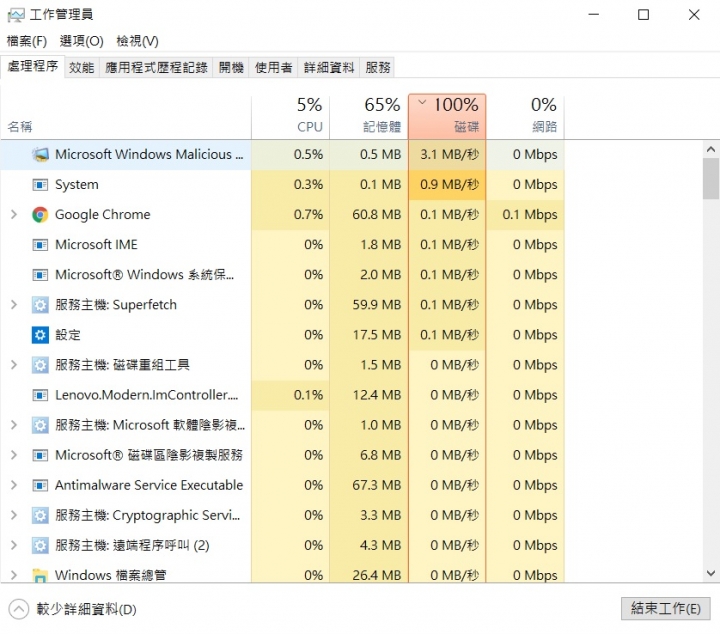Click the scrollbar down arrow
Viewport: 720px width, 634px height.
(711, 573)
